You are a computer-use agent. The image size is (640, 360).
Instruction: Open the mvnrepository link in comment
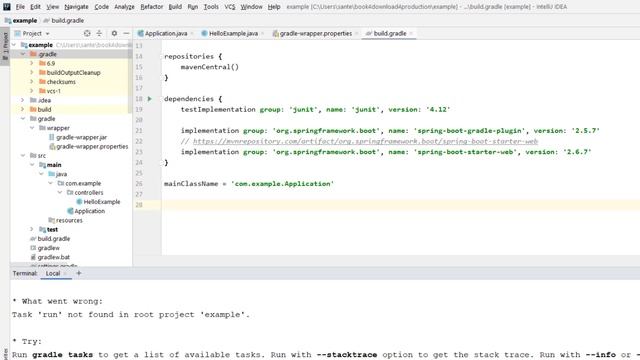point(365,141)
